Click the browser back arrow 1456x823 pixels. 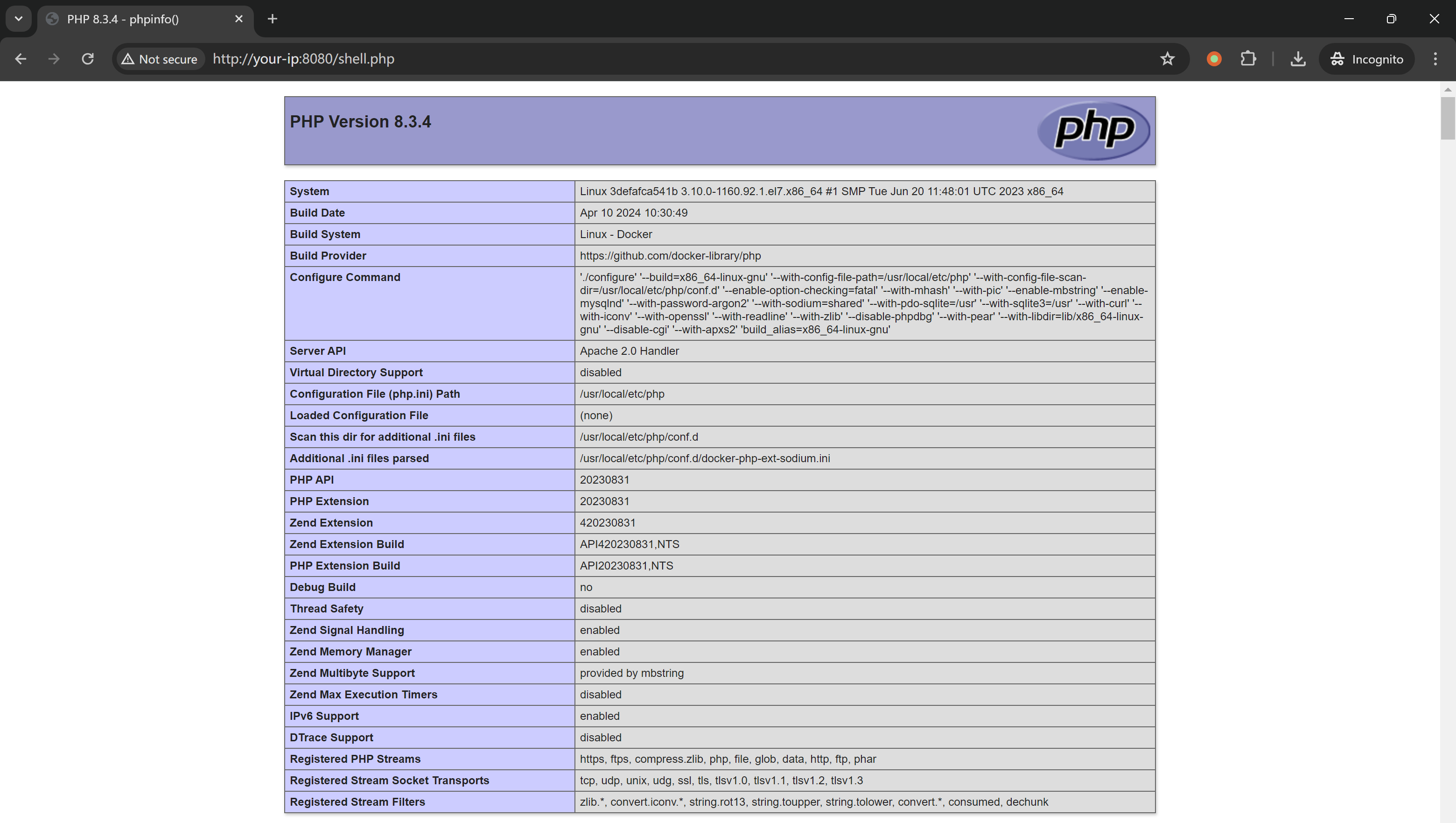[21, 59]
